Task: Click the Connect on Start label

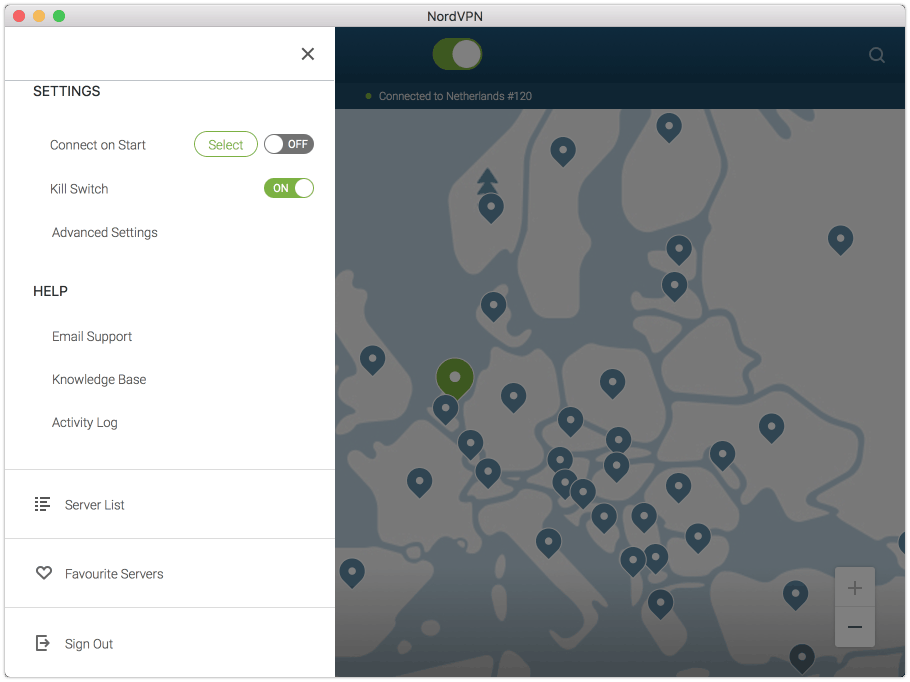Action: [98, 145]
